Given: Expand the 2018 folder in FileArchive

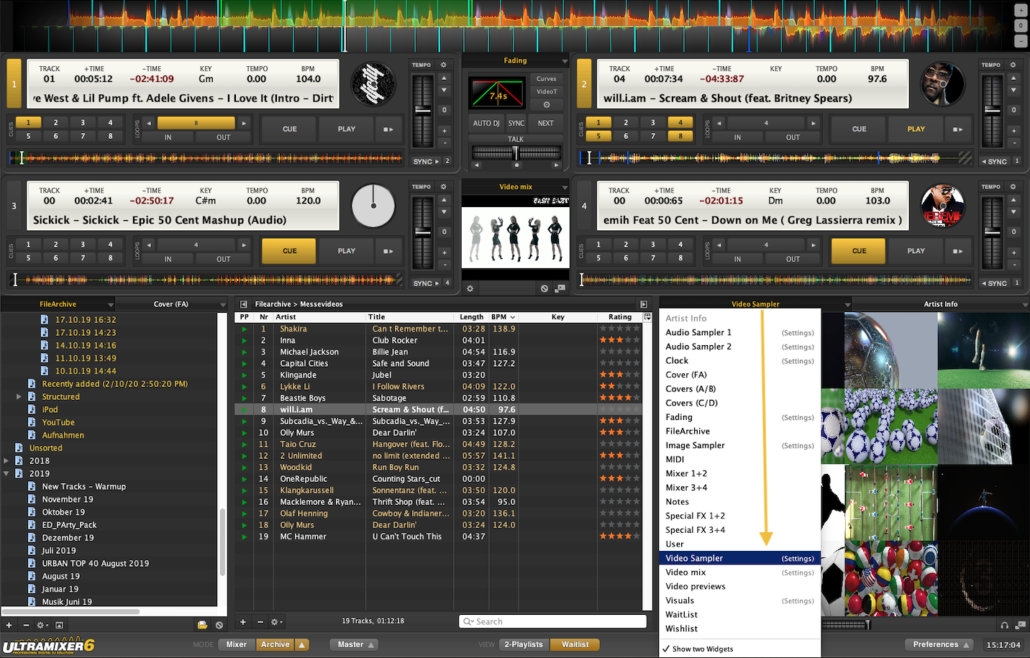Looking at the screenshot, I should click(7, 461).
